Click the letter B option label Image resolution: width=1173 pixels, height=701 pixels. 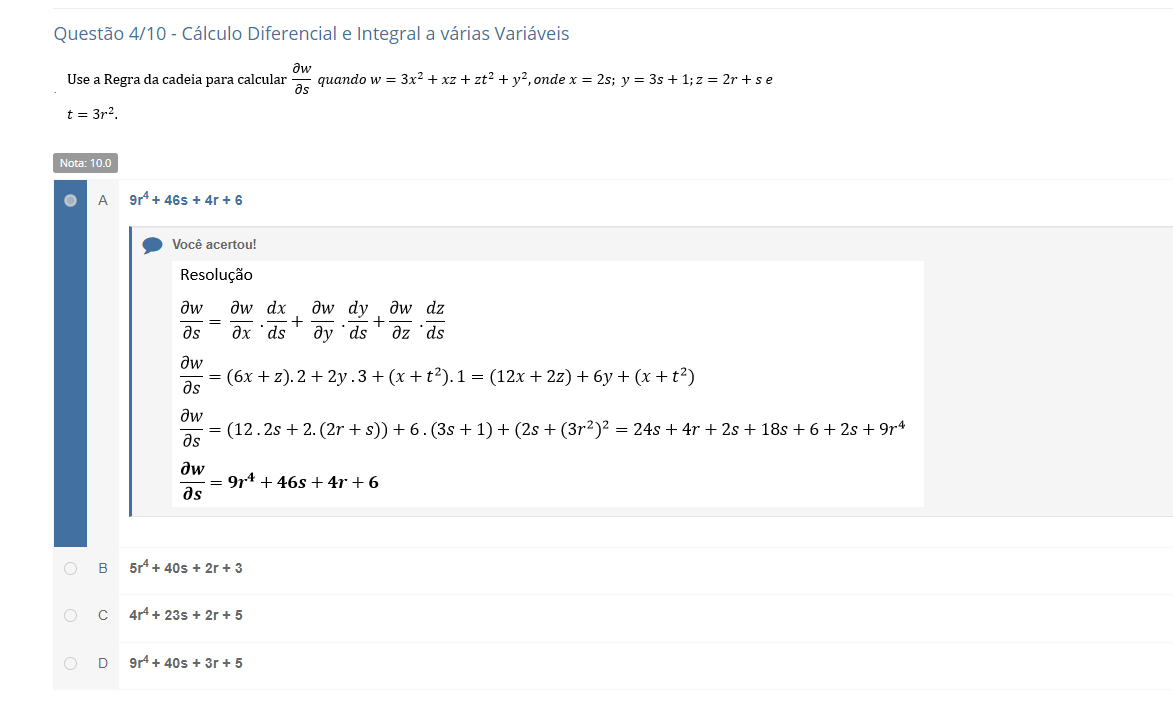point(102,569)
